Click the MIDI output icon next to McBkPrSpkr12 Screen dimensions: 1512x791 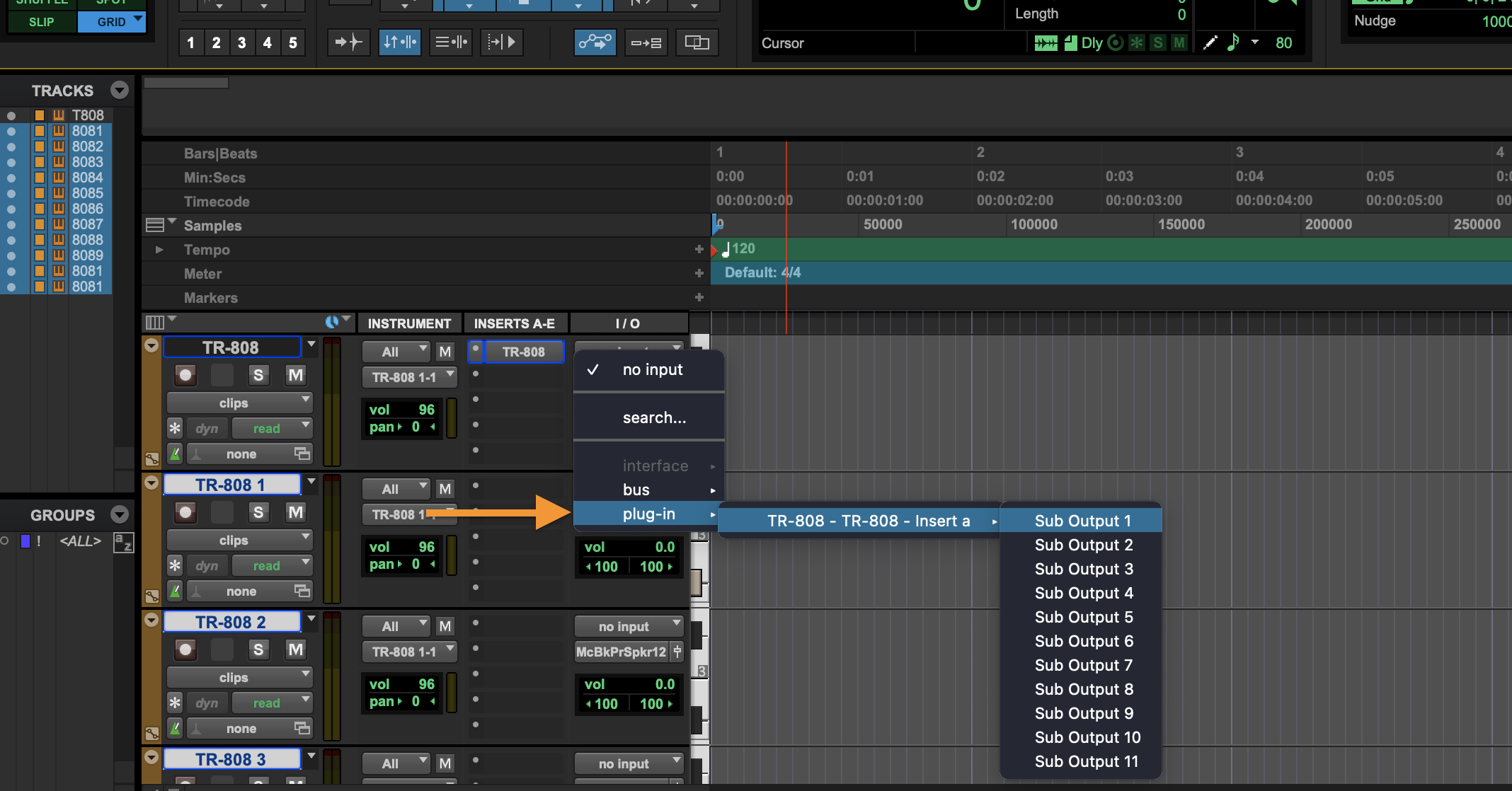pos(677,652)
